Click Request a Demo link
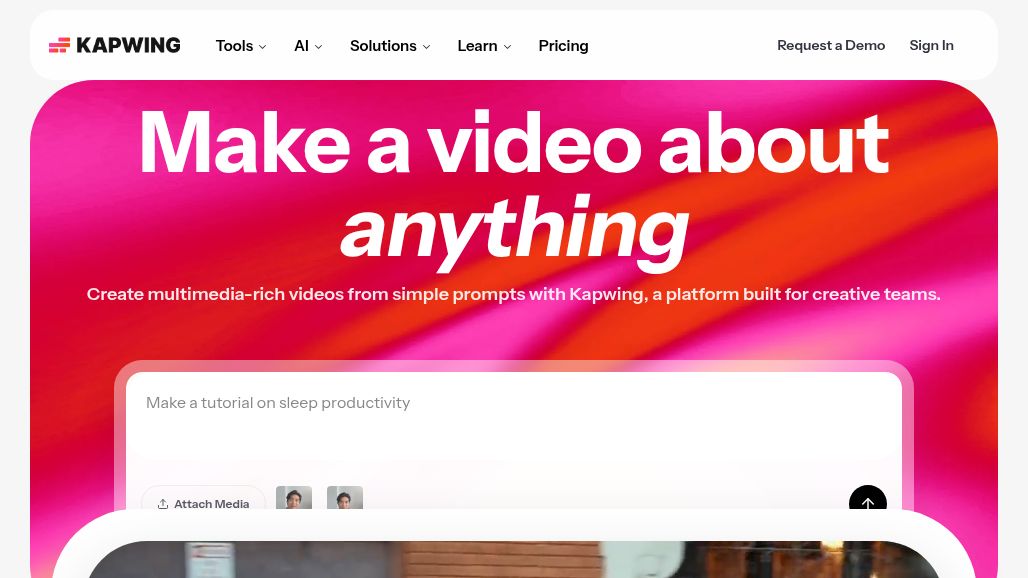 [x=831, y=45]
